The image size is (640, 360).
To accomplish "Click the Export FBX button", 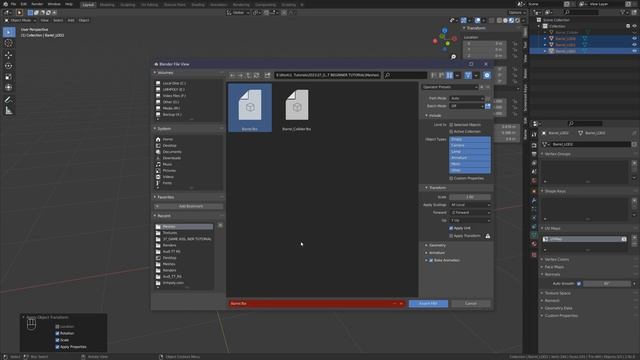I will pos(428,304).
